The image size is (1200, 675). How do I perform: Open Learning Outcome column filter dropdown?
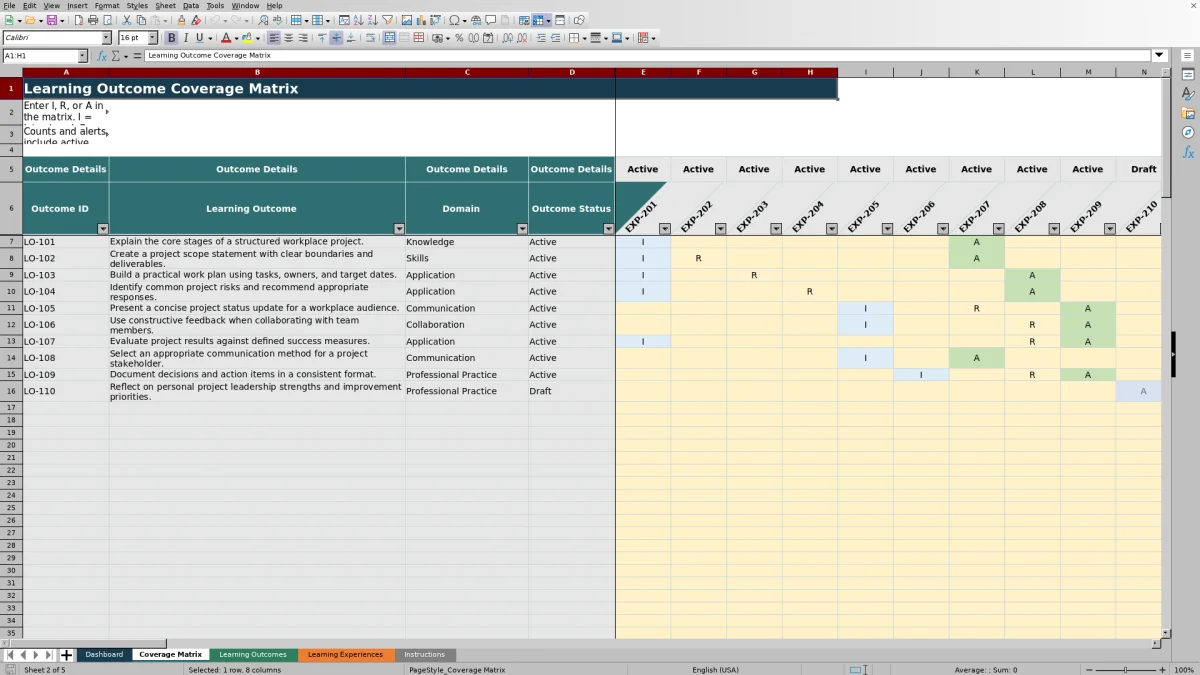[399, 229]
